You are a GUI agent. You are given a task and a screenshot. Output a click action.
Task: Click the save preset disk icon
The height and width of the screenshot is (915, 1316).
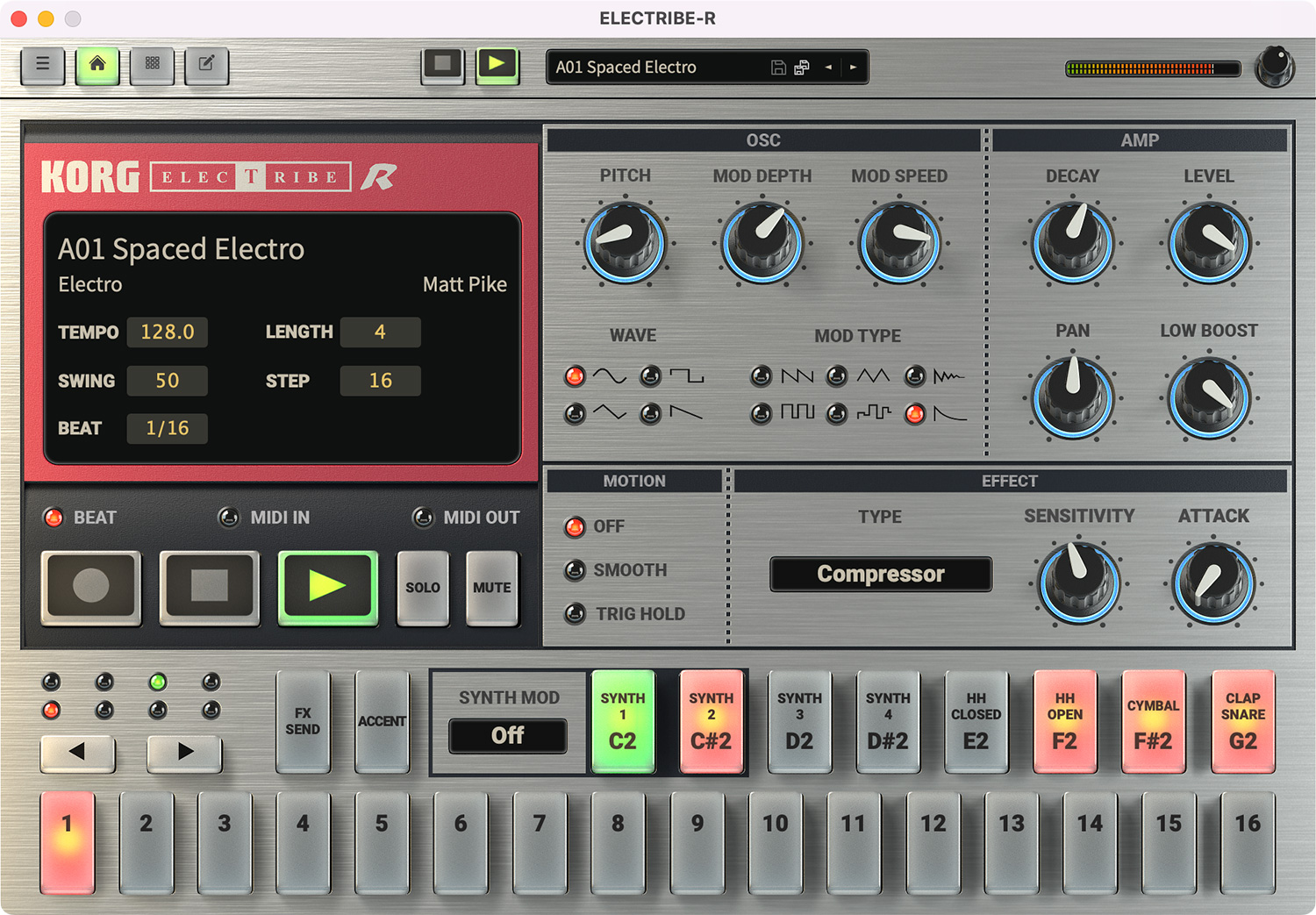[778, 68]
